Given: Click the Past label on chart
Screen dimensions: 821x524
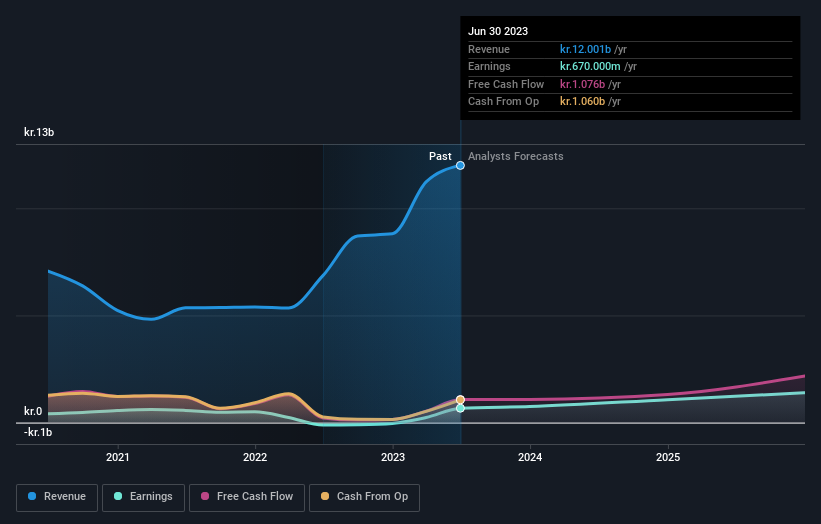Looking at the screenshot, I should pos(440,157).
